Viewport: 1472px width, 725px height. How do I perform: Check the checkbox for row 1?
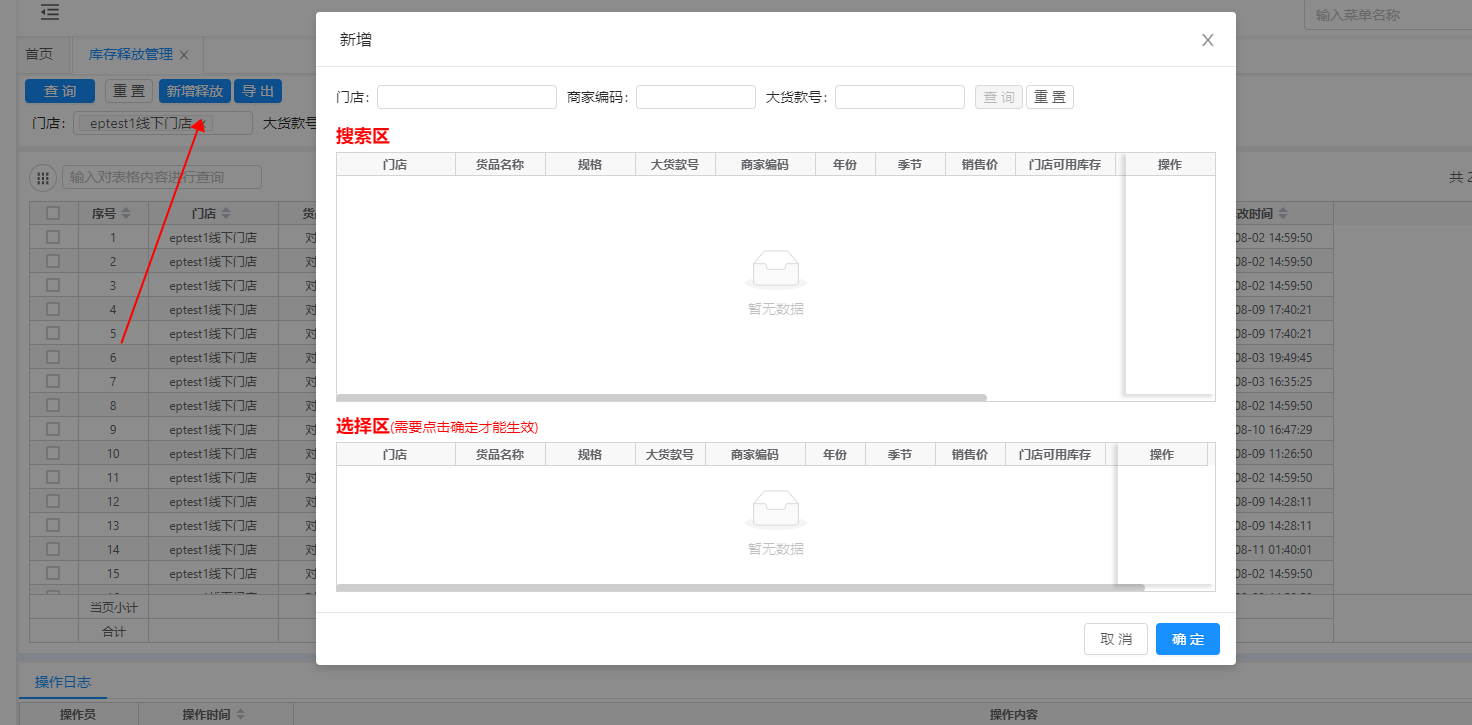(x=53, y=237)
